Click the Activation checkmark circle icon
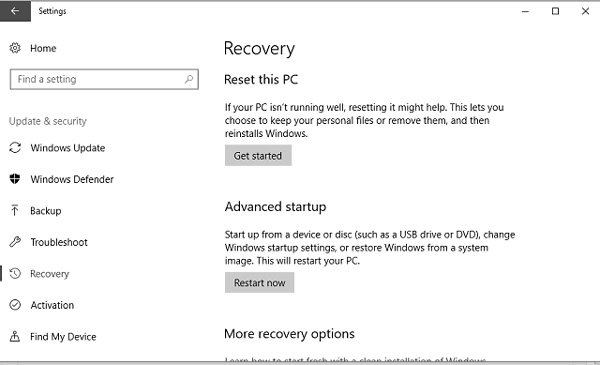600x365 pixels. [x=15, y=305]
